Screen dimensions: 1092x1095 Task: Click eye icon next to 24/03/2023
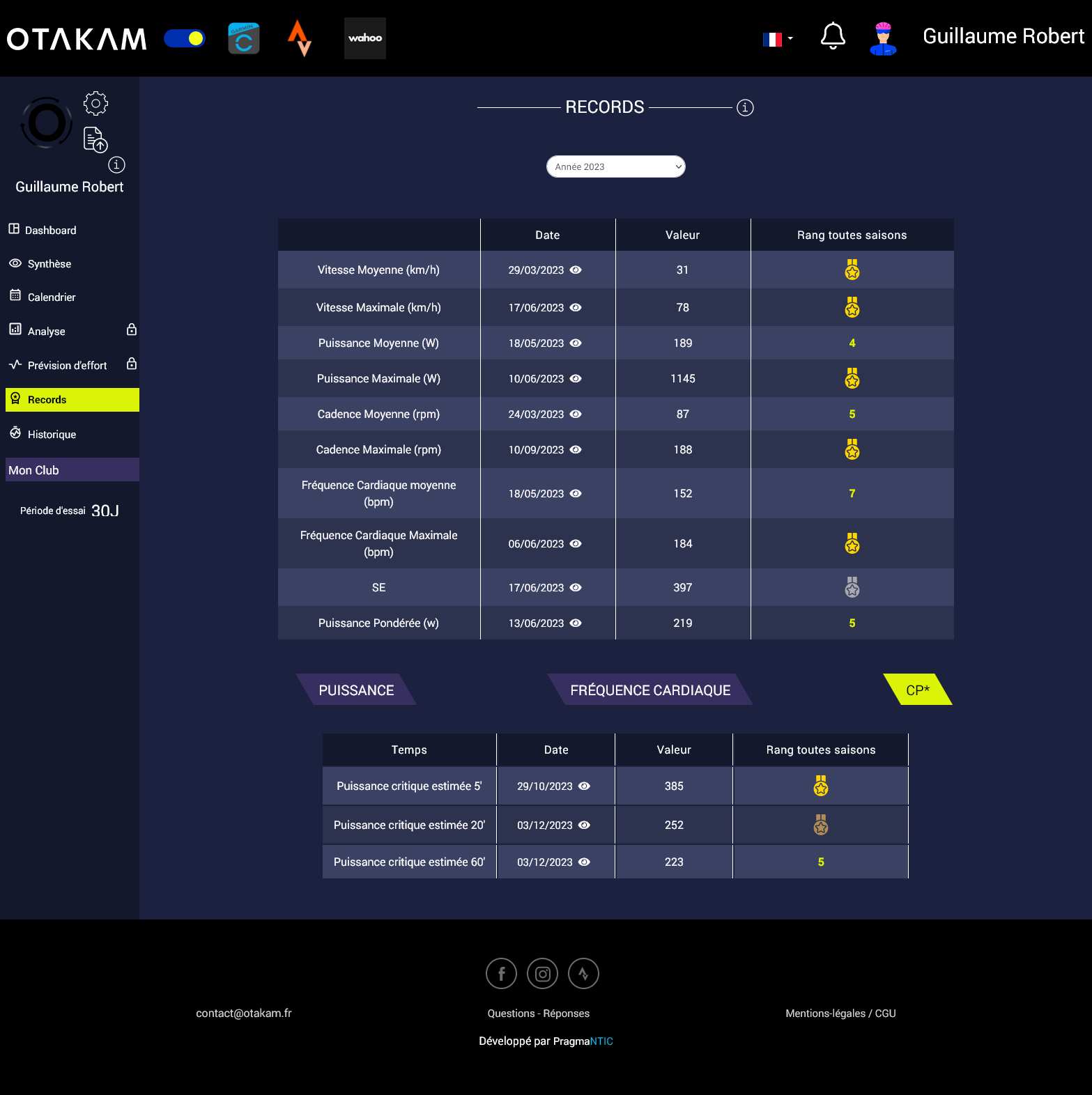(576, 414)
